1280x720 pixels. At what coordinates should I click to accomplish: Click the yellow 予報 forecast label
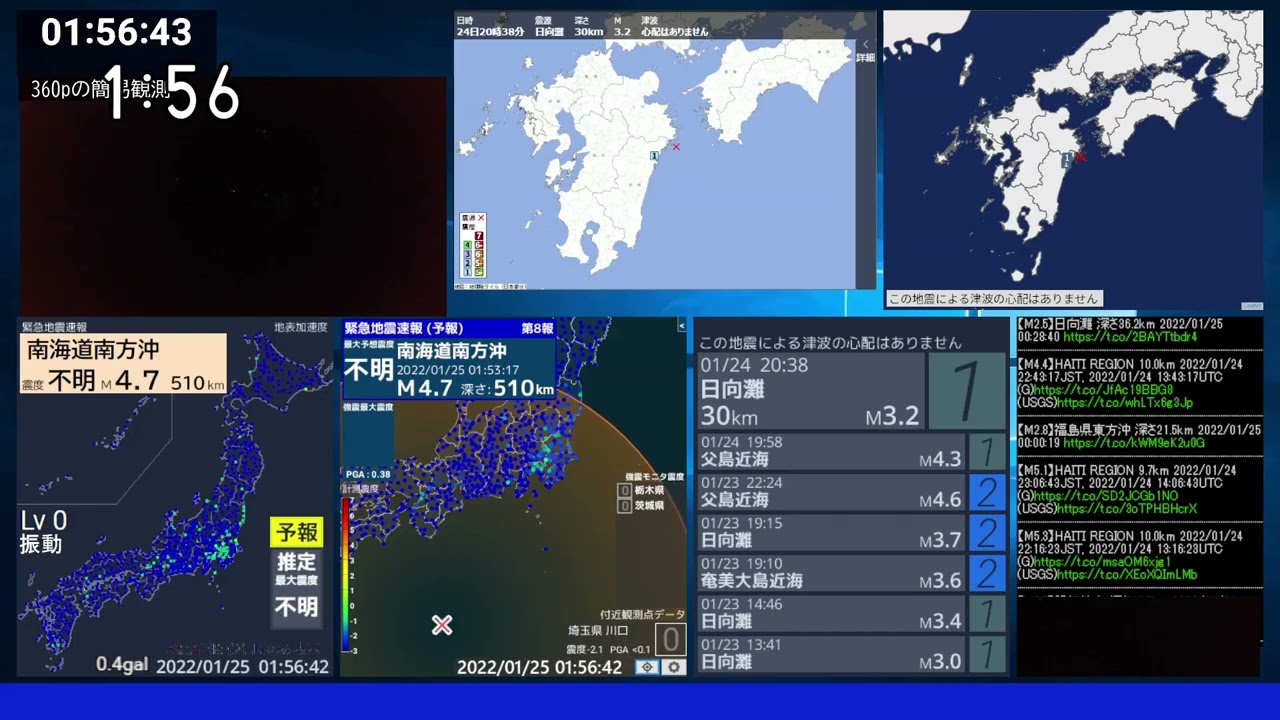click(x=296, y=532)
